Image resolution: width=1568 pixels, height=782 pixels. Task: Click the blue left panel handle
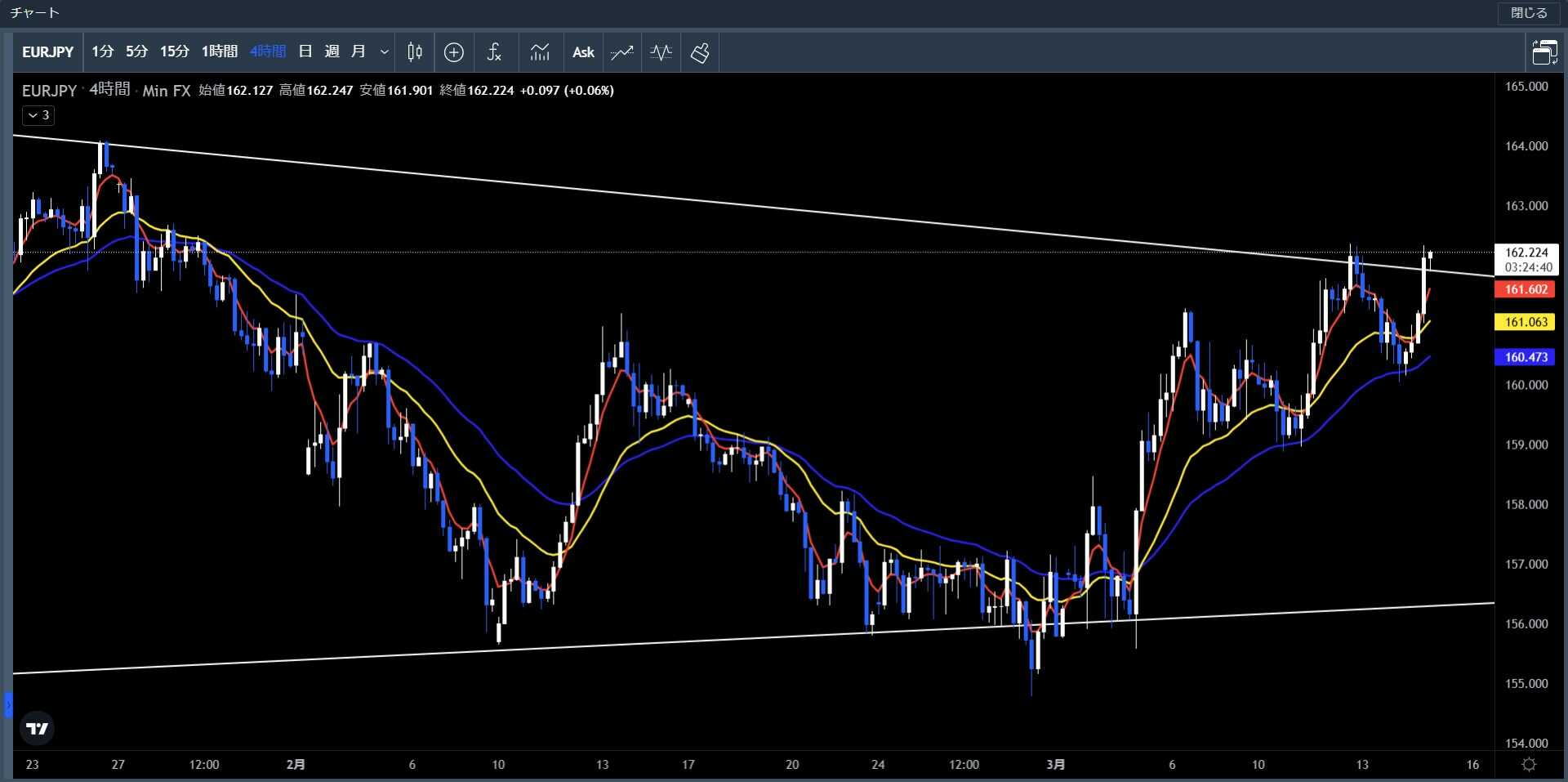click(8, 704)
